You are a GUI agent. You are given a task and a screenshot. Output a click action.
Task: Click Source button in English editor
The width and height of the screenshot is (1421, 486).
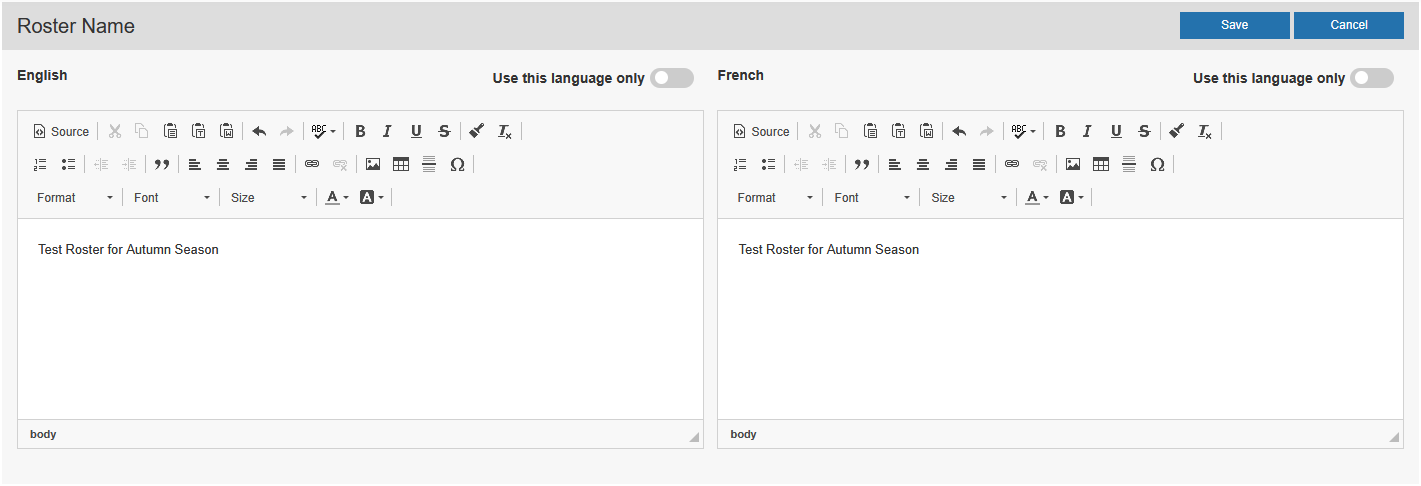coord(61,131)
